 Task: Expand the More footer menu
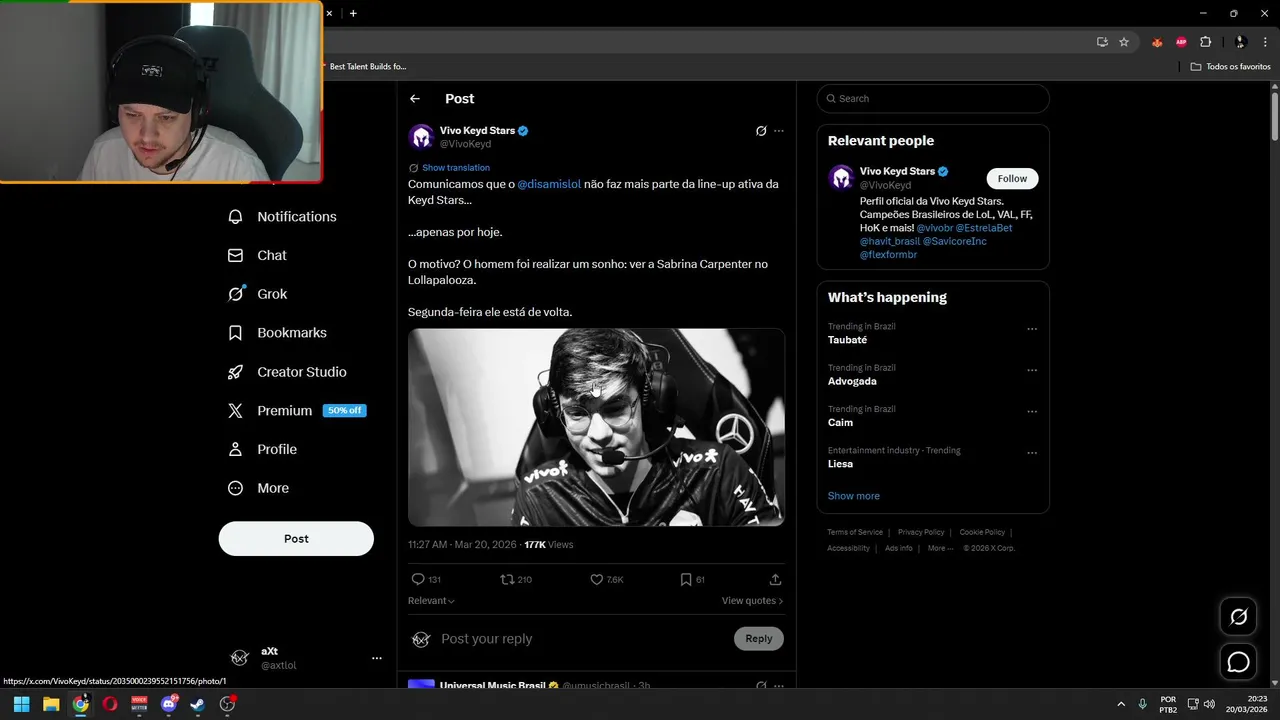coord(940,548)
